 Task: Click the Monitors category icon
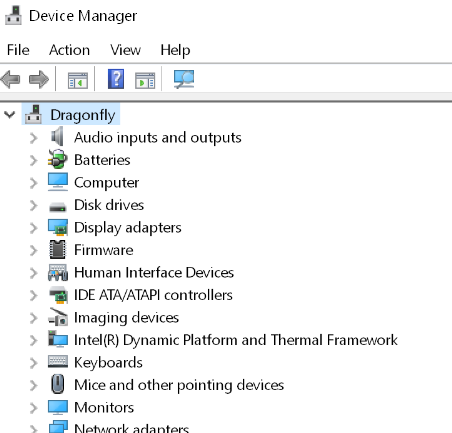pyautogui.click(x=58, y=407)
